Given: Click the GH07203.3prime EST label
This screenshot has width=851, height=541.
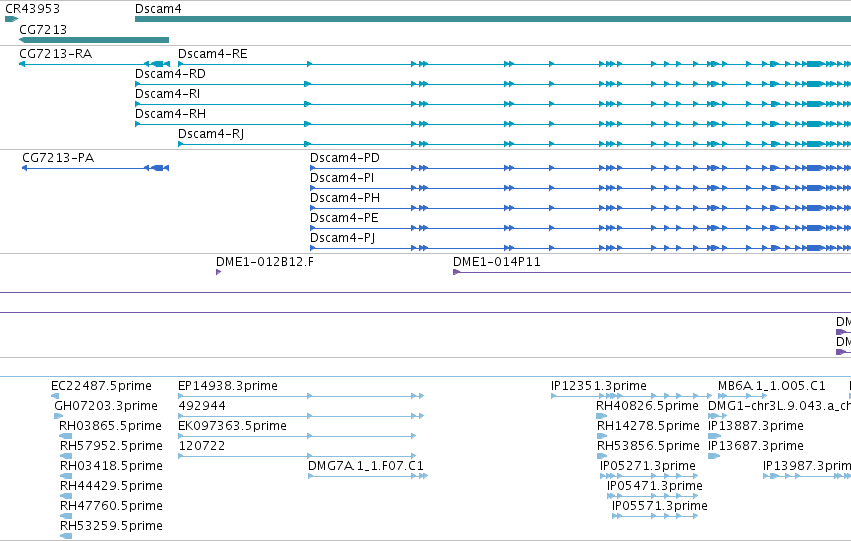Looking at the screenshot, I should tap(106, 406).
